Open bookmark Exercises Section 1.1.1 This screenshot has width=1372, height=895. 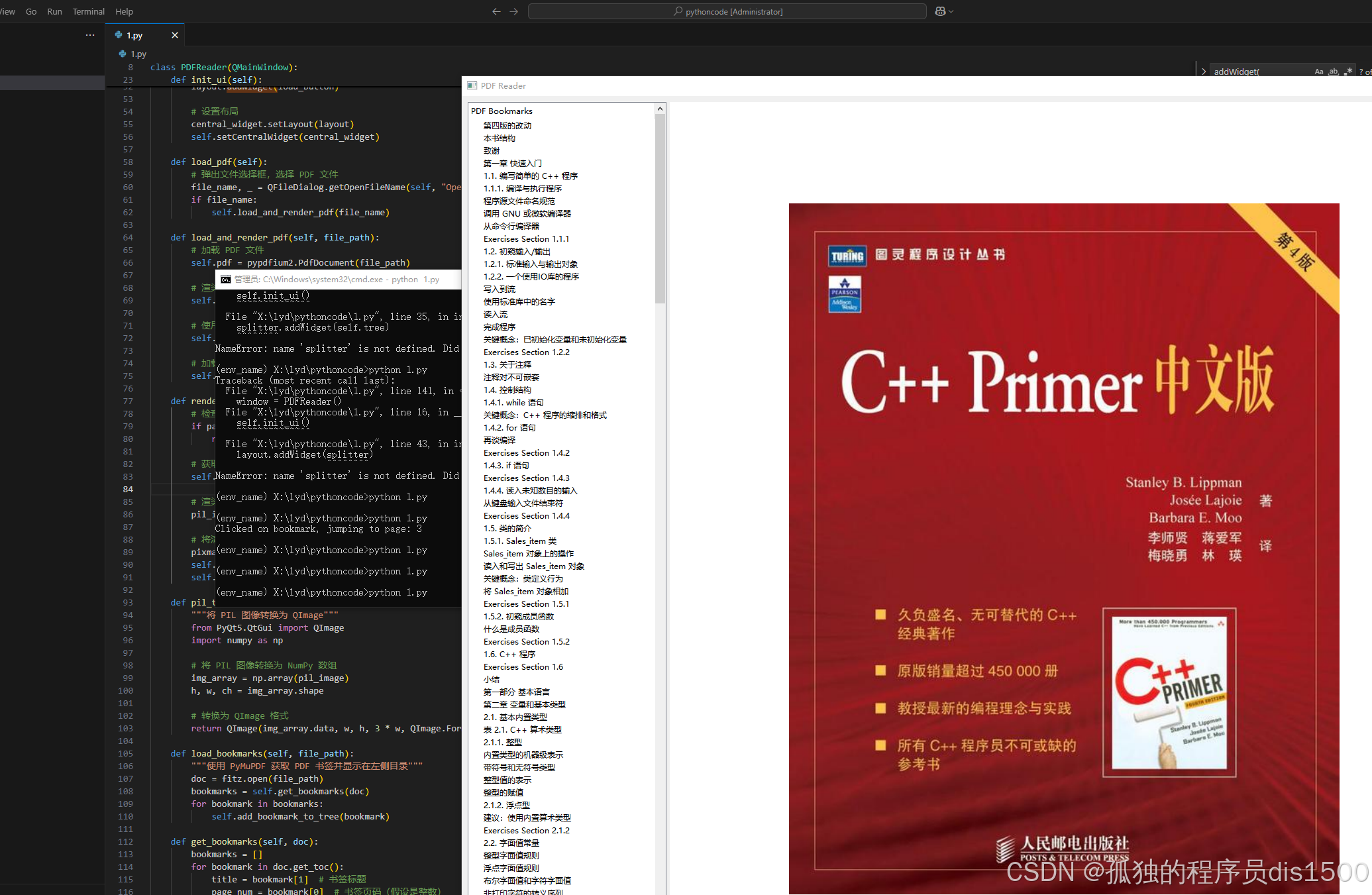(x=526, y=238)
